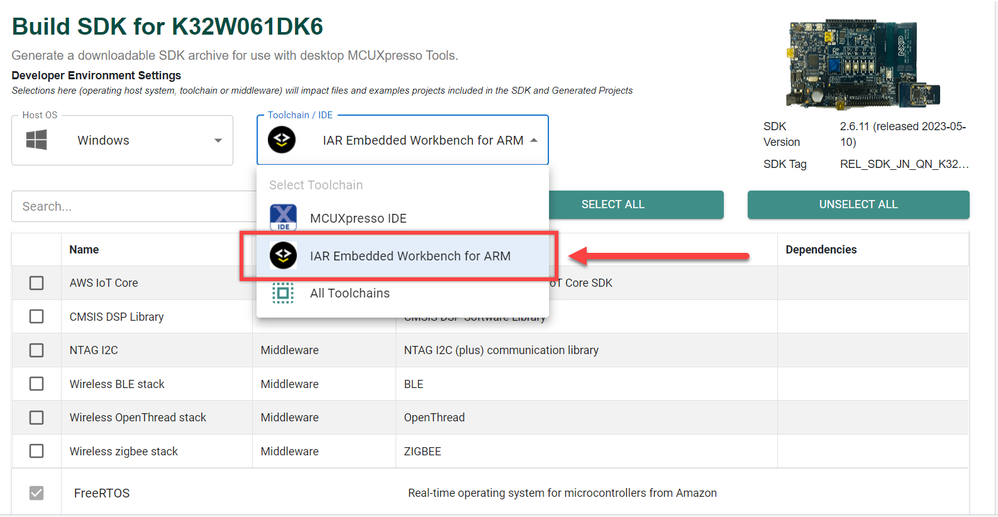The height and width of the screenshot is (517, 998).
Task: Open the Host OS dropdown arrow
Action: [x=218, y=141]
